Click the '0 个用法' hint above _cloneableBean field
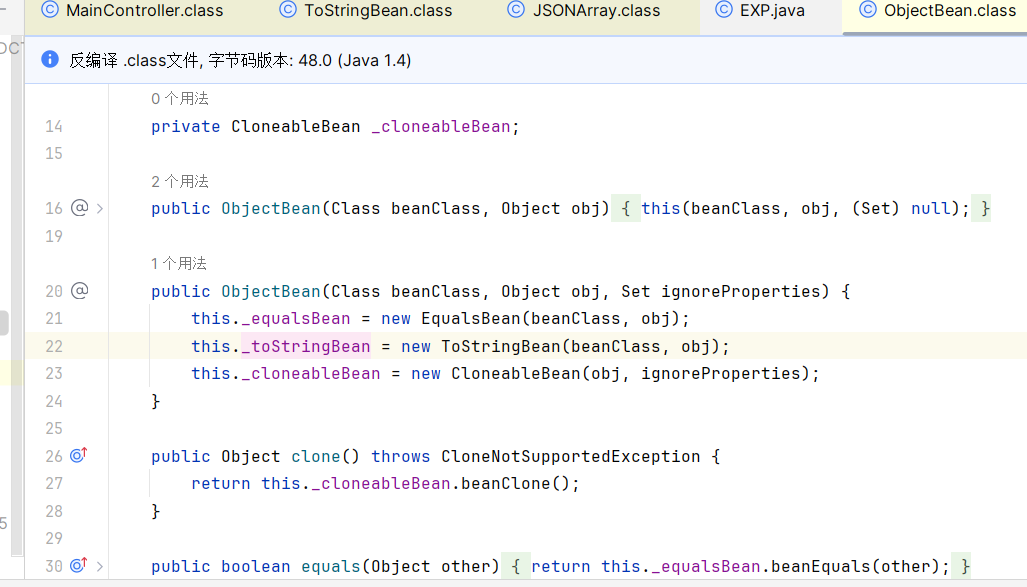 pos(180,99)
